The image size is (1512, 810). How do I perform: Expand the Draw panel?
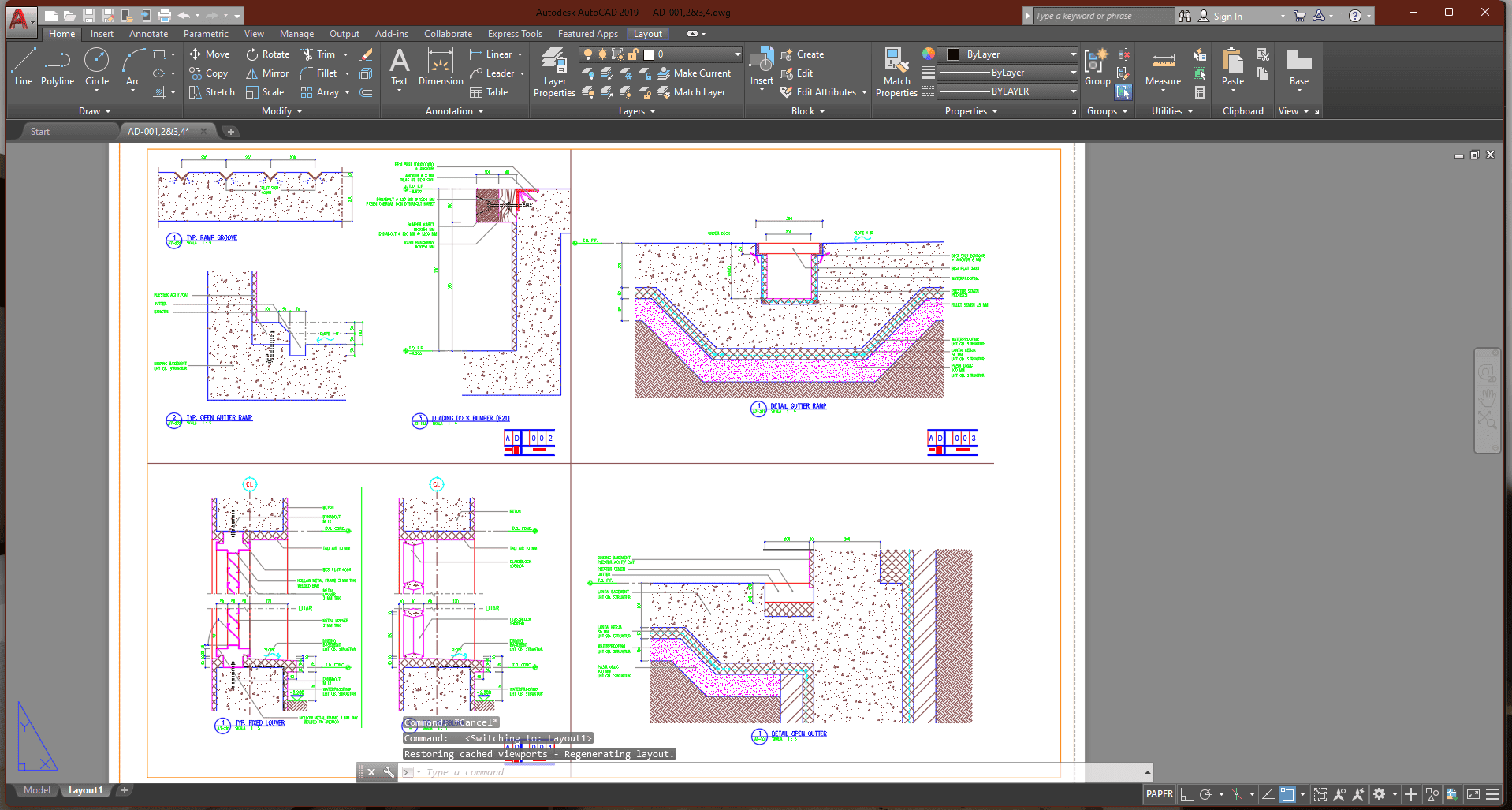pyautogui.click(x=95, y=111)
